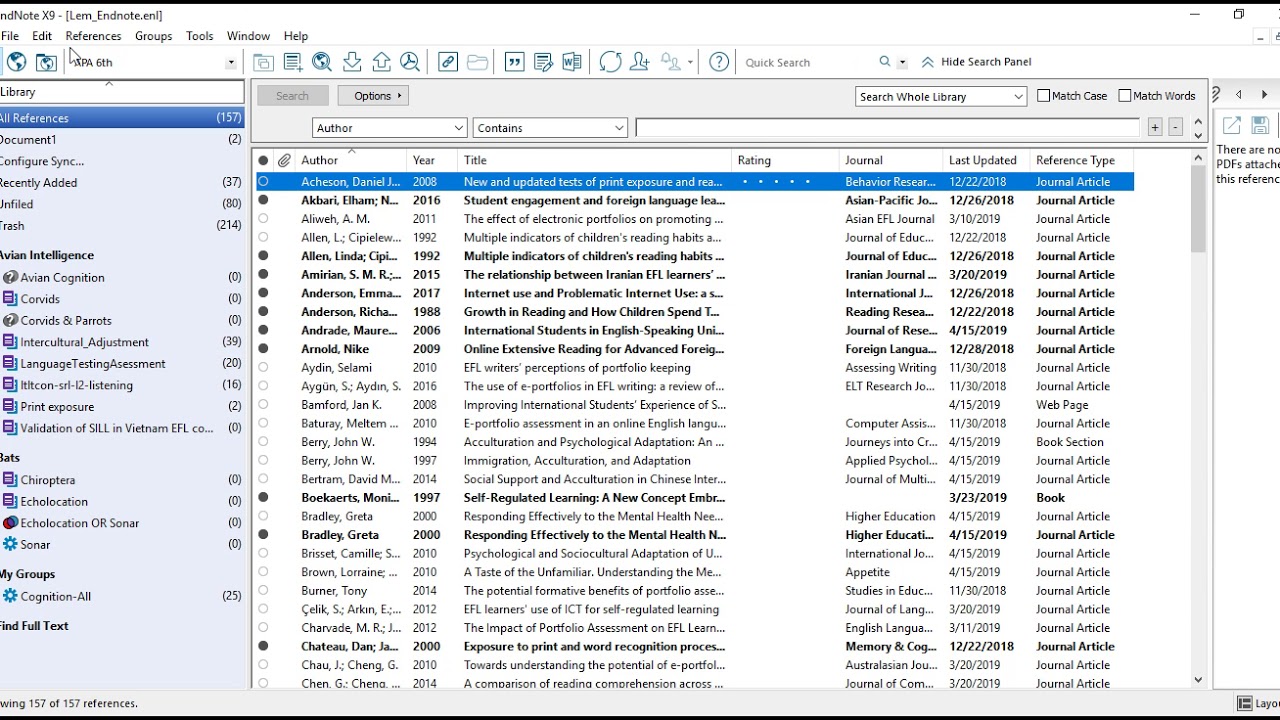Enable the Match Words checkbox
Image resolution: width=1280 pixels, height=720 pixels.
pyautogui.click(x=1125, y=96)
